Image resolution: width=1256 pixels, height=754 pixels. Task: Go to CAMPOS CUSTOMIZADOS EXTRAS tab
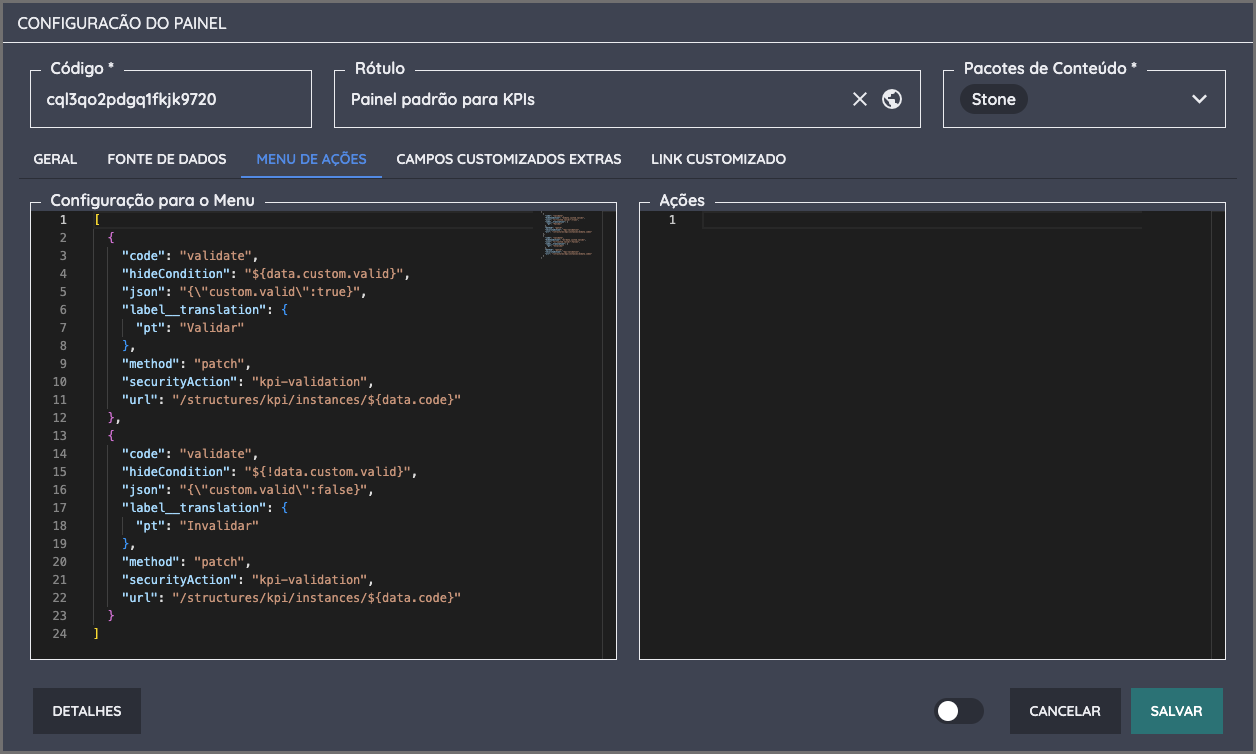pos(509,159)
